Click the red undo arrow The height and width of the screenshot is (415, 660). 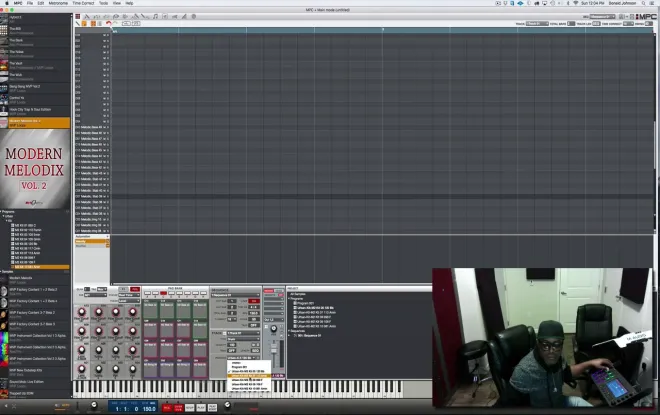(109, 24)
